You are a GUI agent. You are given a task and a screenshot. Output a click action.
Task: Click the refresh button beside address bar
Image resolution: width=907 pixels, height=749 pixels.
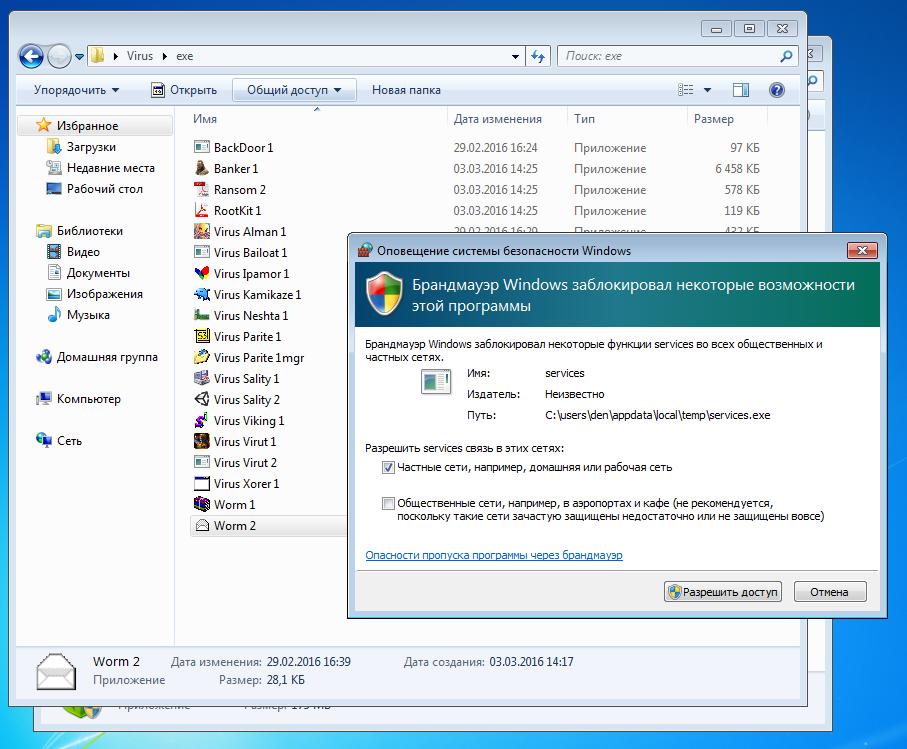coord(538,56)
